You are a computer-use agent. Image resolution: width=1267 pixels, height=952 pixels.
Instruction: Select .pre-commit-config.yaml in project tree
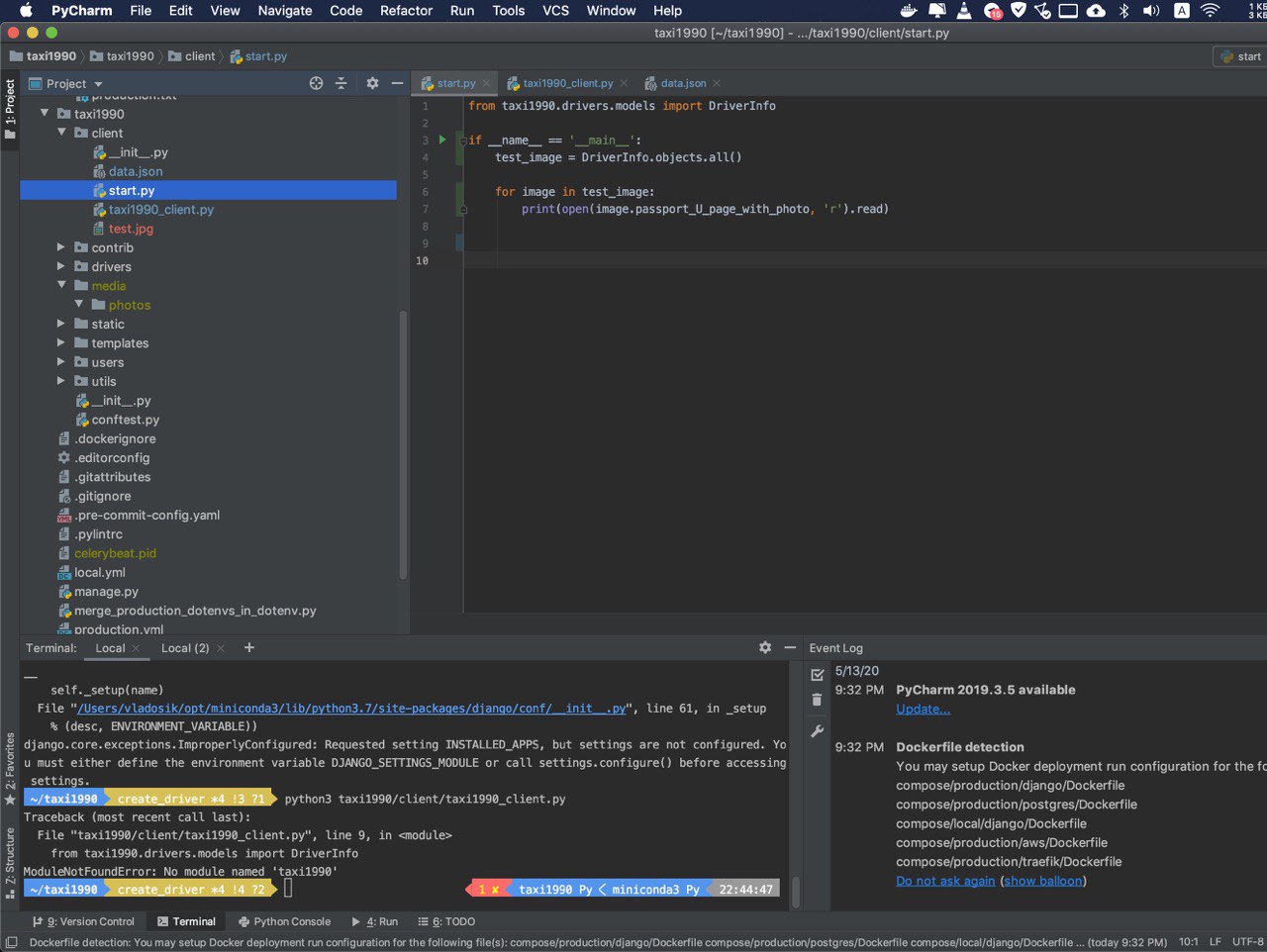tap(146, 515)
